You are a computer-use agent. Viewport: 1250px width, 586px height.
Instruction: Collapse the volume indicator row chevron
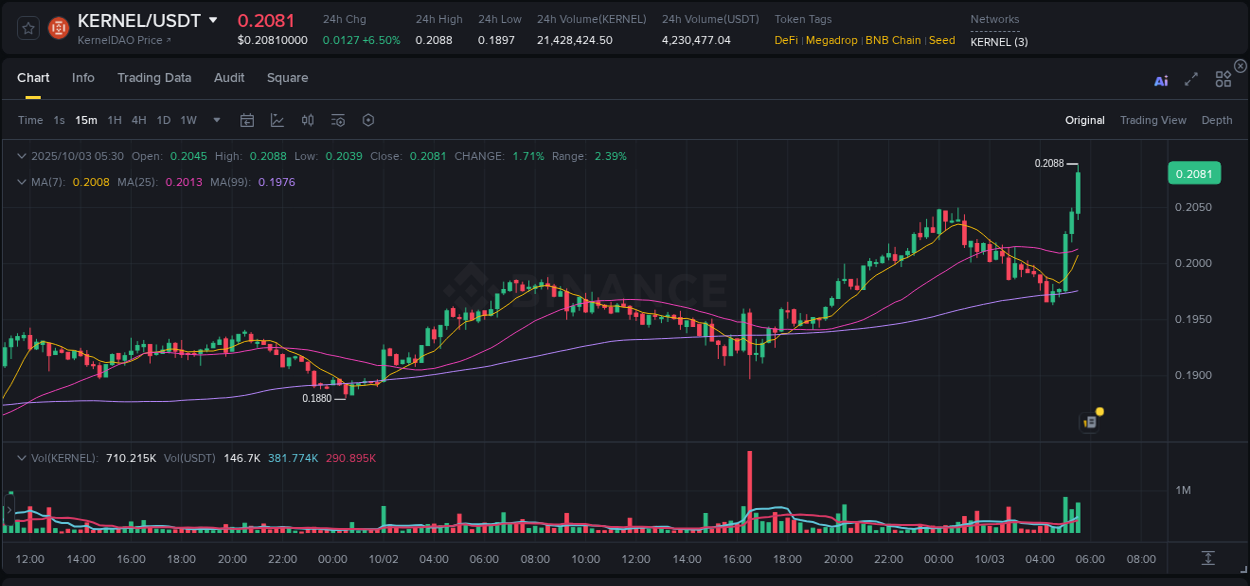coord(21,457)
